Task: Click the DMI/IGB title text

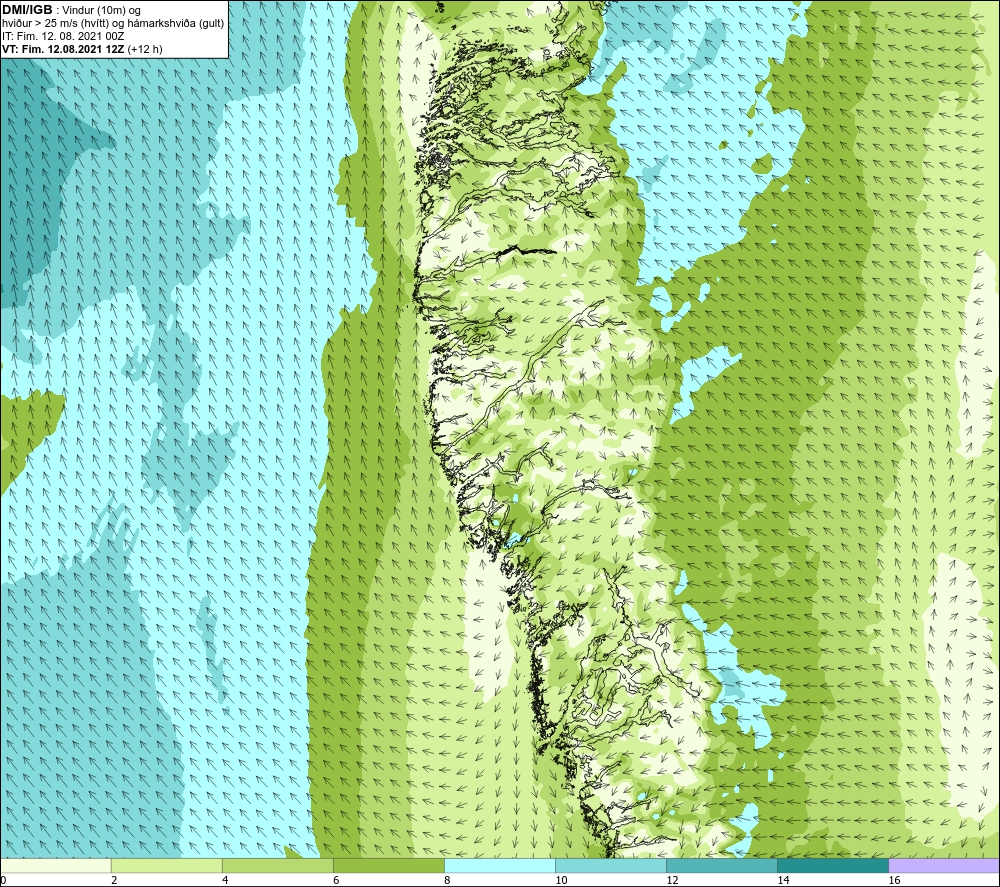Action: pos(27,10)
